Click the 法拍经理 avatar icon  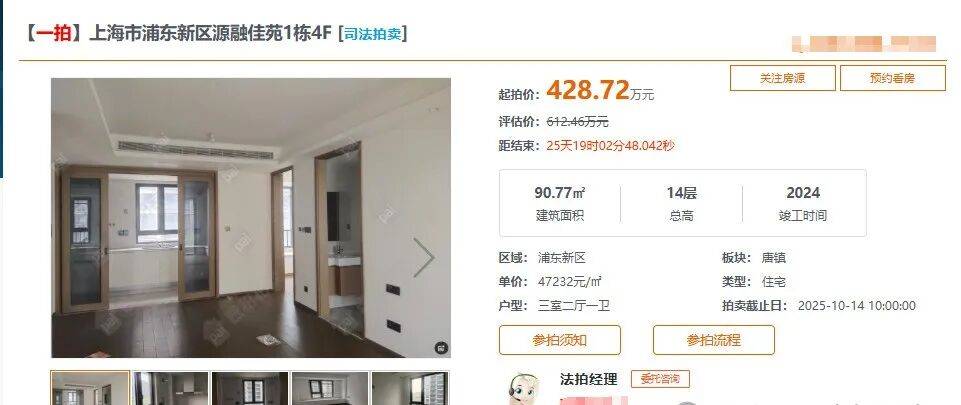click(524, 388)
